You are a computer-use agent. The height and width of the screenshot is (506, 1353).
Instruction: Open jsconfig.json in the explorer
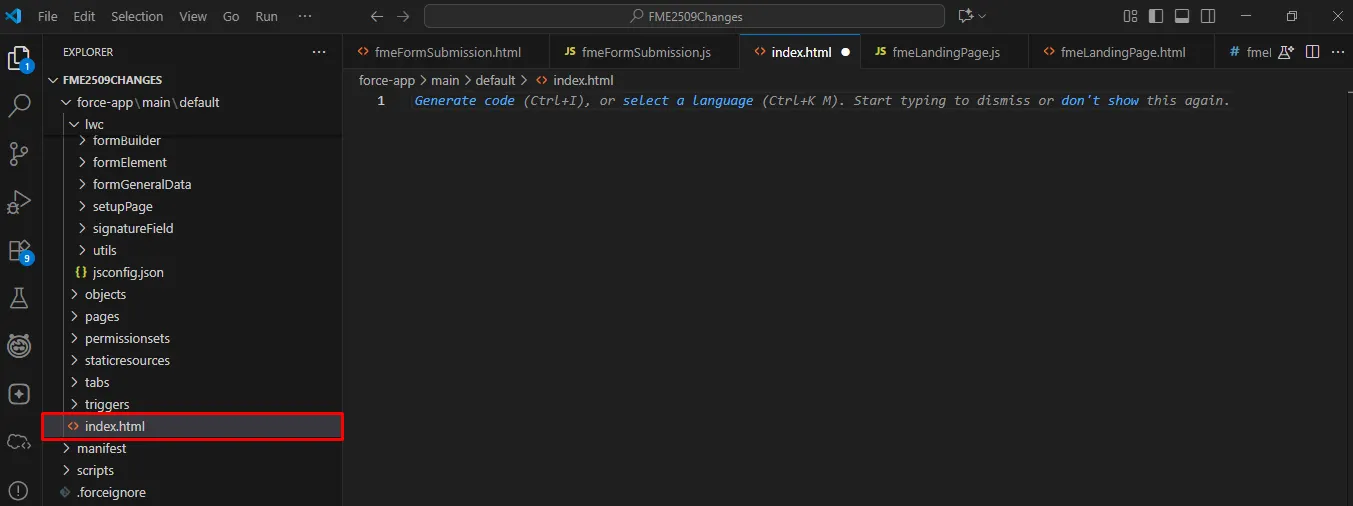click(128, 272)
